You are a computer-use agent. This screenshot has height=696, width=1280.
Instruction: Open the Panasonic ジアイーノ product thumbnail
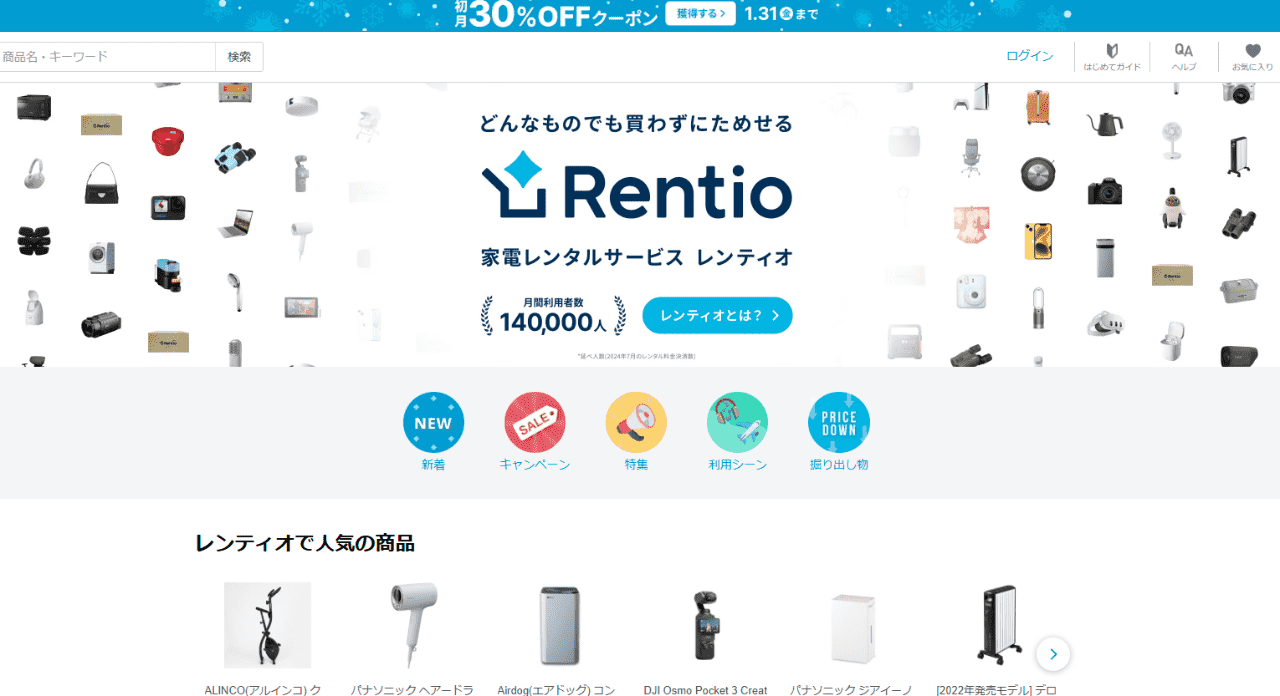(852, 625)
